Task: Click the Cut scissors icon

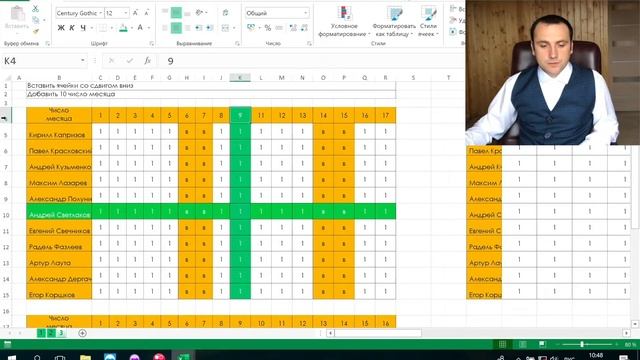Action: tap(36, 9)
